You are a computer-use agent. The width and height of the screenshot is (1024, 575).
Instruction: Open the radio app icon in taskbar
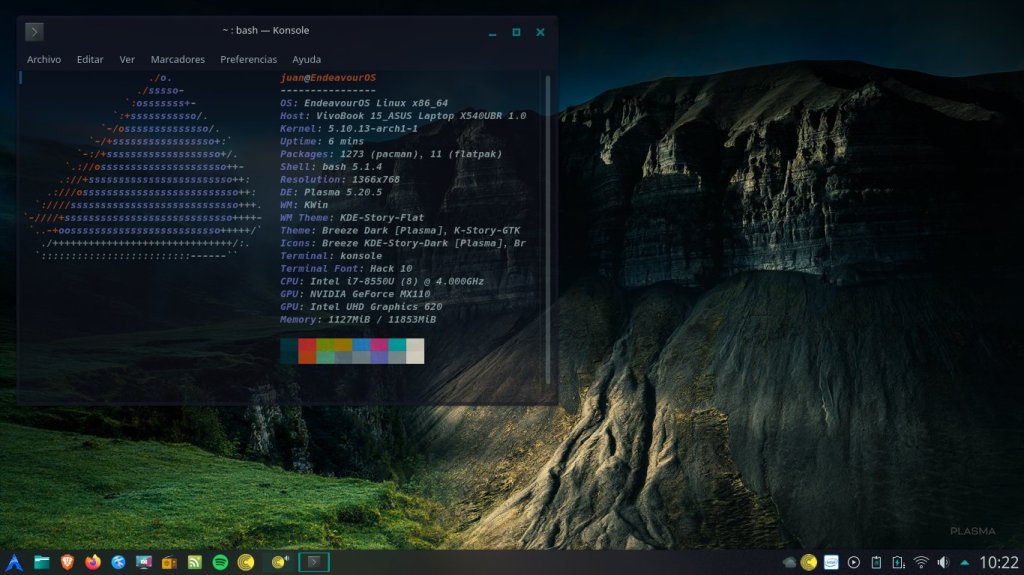point(169,562)
